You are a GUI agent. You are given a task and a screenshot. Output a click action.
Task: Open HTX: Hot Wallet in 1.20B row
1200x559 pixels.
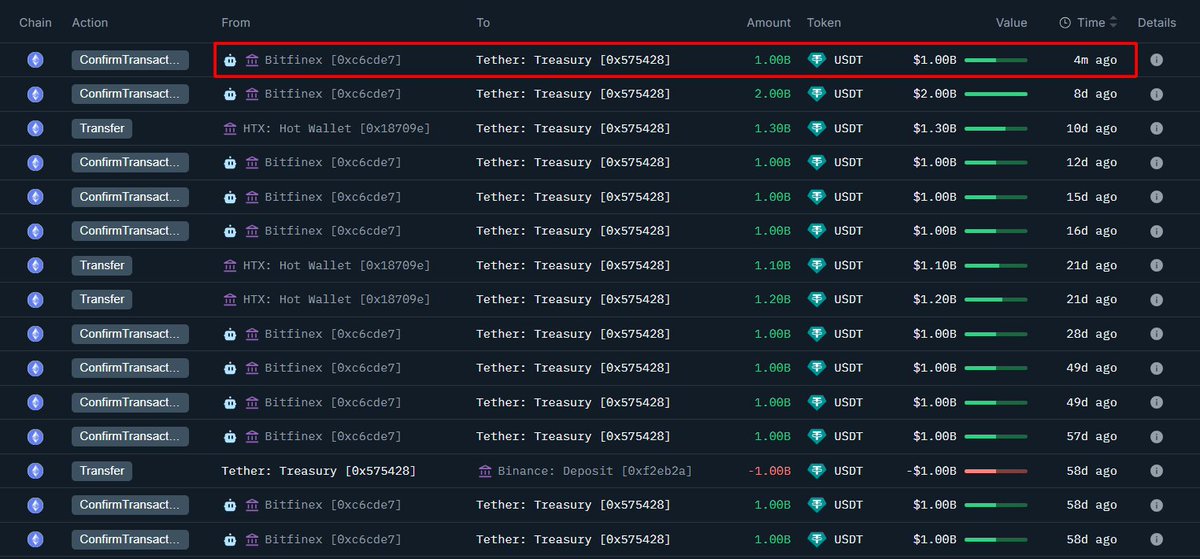pos(337,299)
